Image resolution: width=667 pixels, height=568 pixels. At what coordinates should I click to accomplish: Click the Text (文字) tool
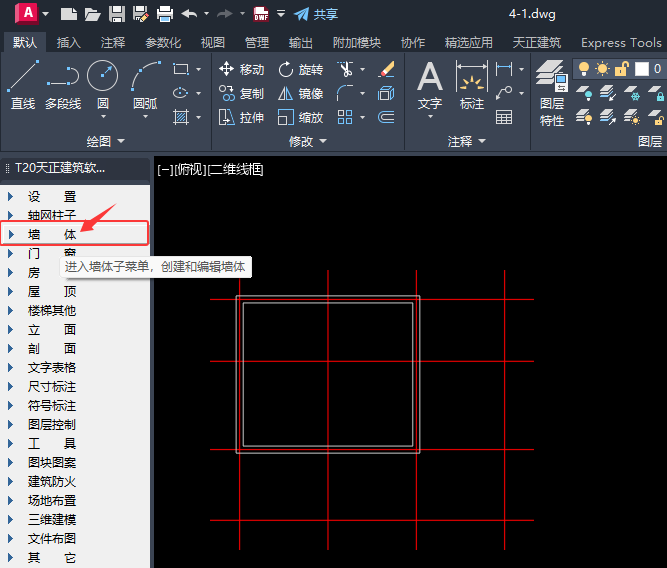(430, 85)
